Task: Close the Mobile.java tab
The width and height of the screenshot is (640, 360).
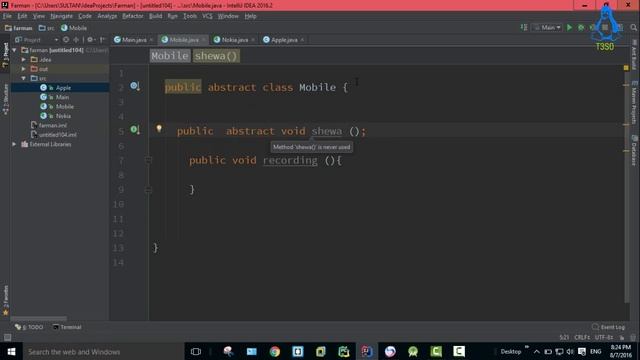Action: (204, 40)
